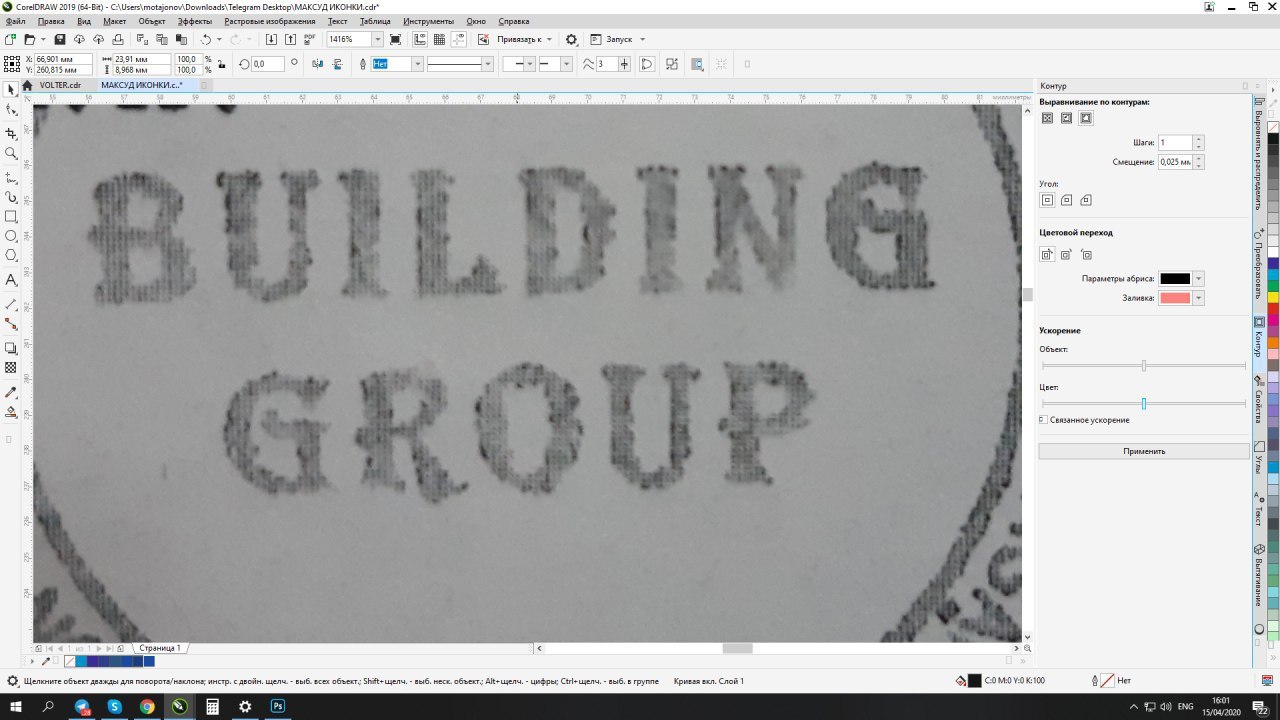Click the Import icon in toolbar
1280x720 pixels.
pos(271,39)
